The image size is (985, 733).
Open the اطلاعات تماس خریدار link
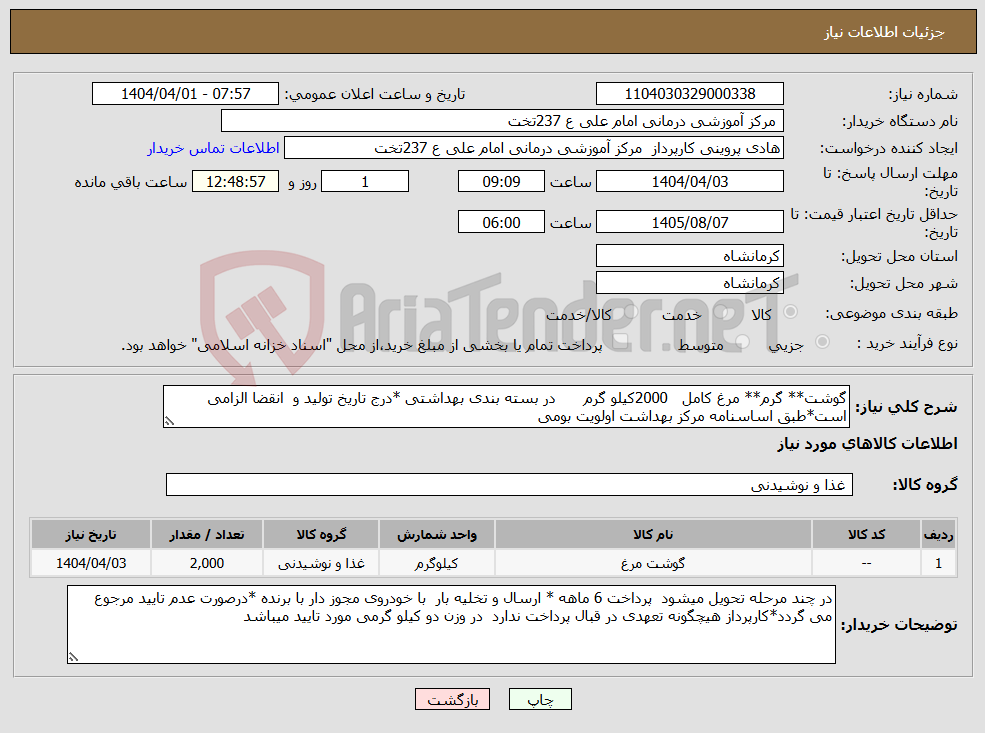(x=214, y=148)
